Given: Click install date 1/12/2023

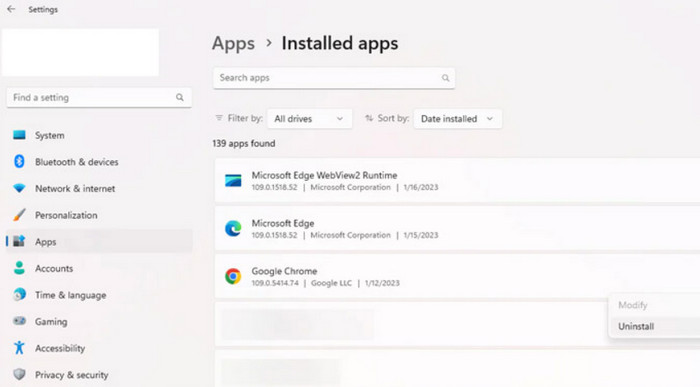Looking at the screenshot, I should coord(382,283).
